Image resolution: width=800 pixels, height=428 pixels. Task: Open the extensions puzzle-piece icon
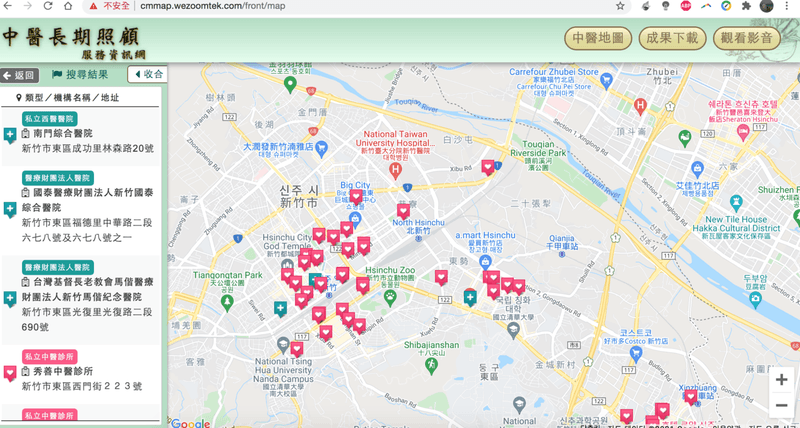(x=746, y=6)
